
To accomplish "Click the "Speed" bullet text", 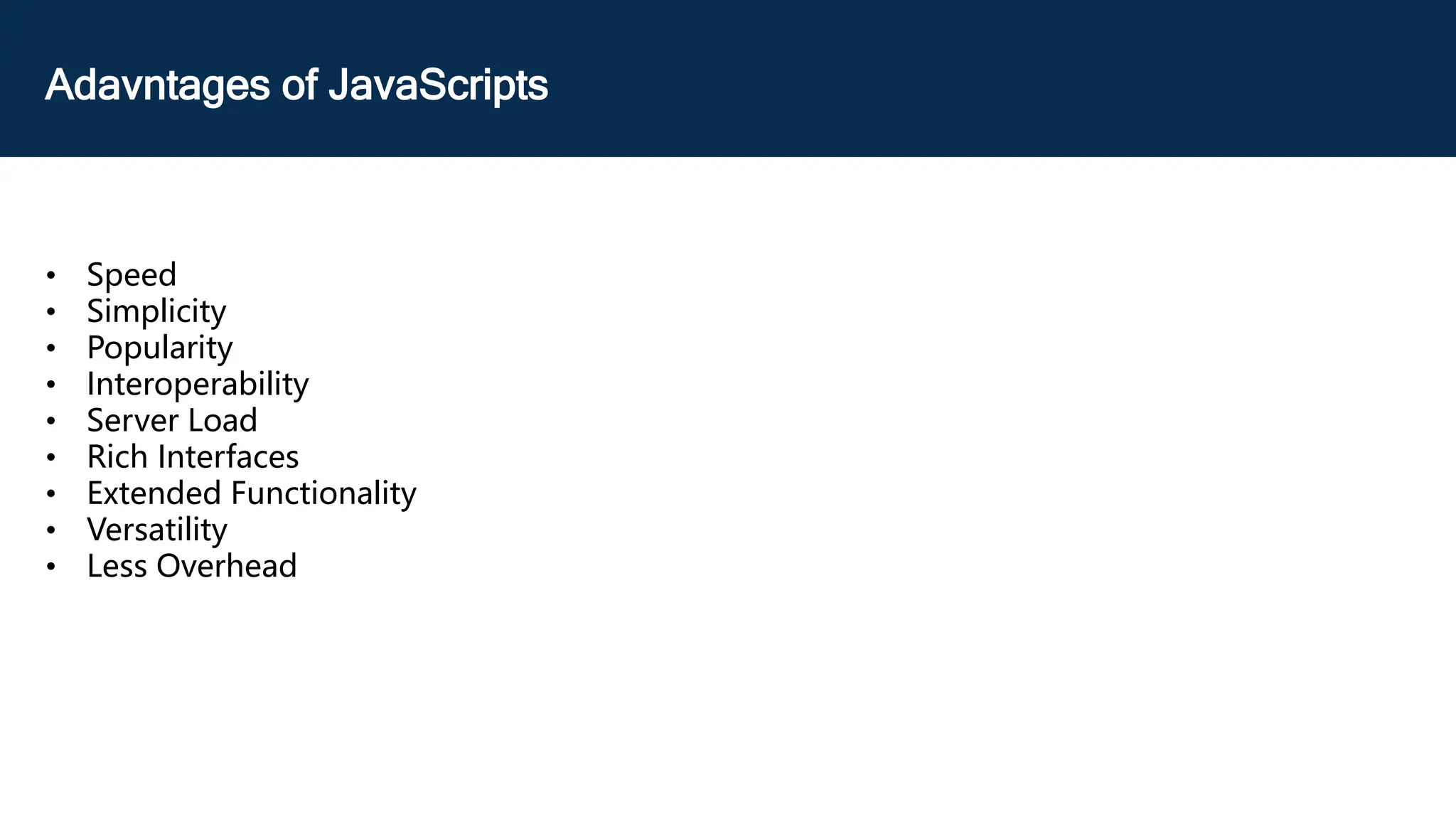I will (x=132, y=275).
